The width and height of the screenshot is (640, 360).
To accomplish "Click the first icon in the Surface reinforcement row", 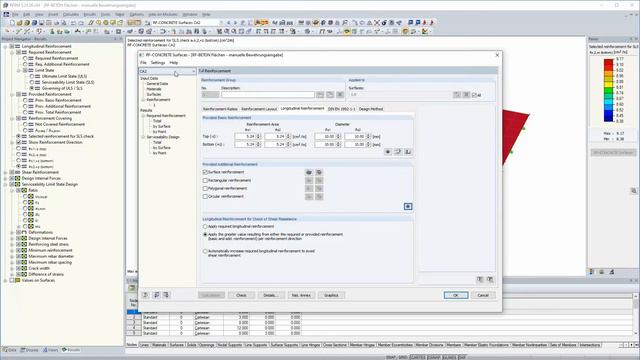I will 309,172.
